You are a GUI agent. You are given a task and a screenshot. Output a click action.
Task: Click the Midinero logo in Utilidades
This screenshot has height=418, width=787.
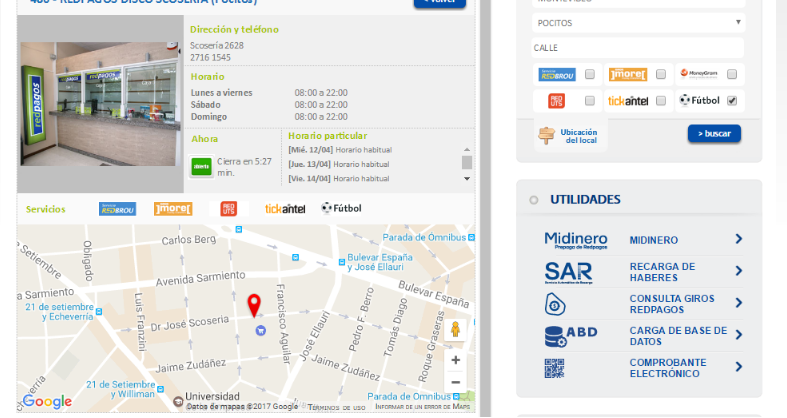click(576, 240)
